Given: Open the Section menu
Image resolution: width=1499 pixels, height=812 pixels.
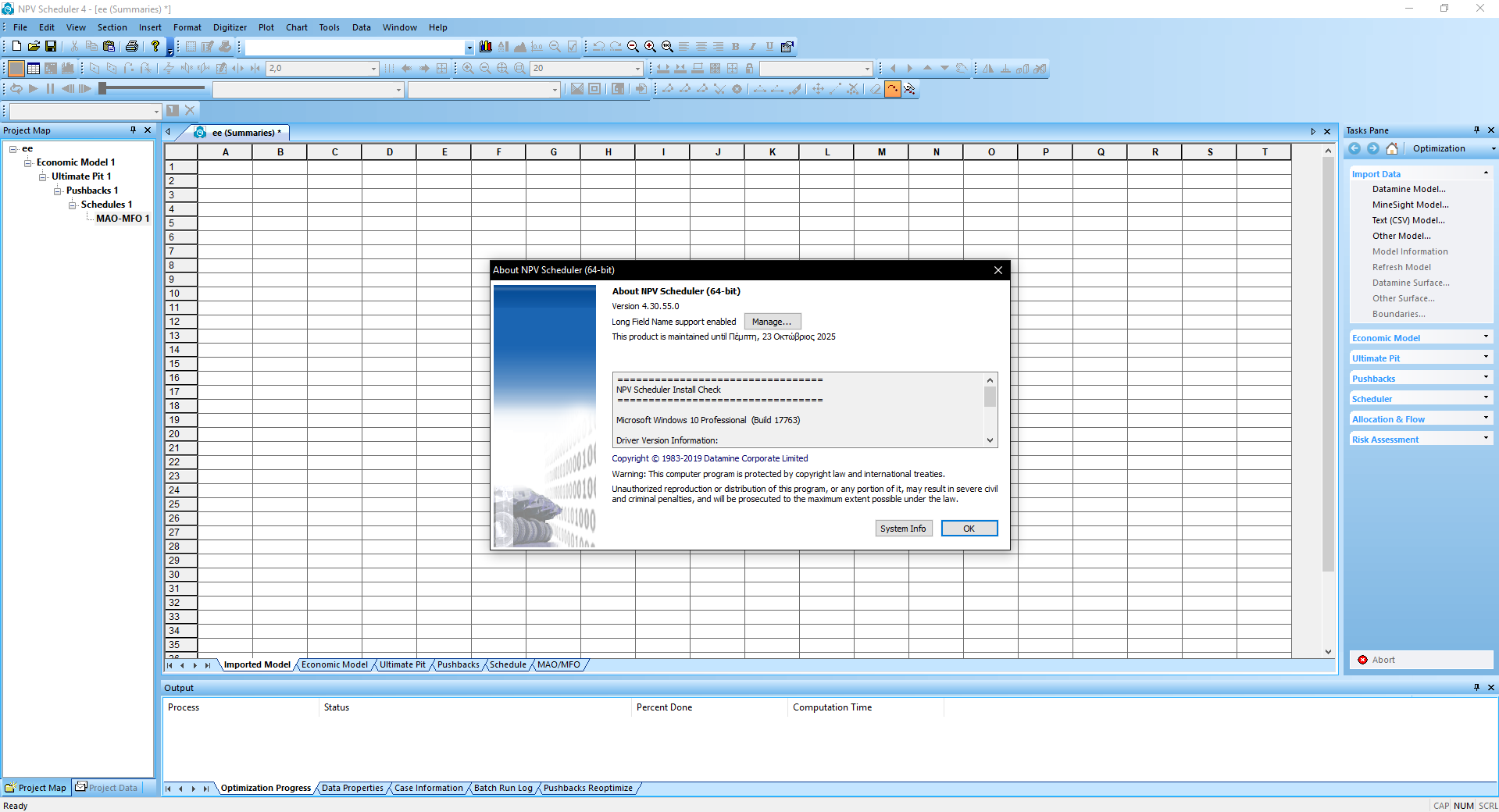Looking at the screenshot, I should coord(112,27).
